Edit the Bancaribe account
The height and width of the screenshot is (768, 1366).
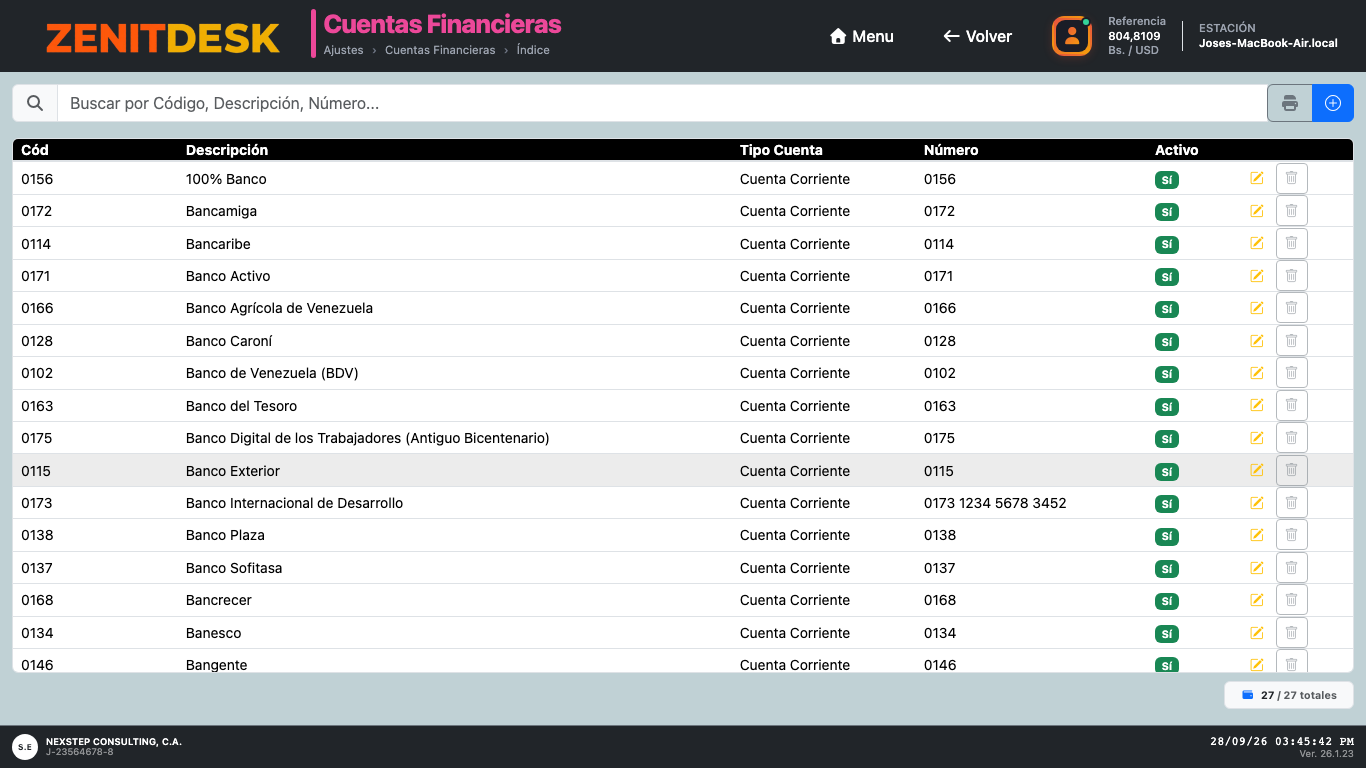coord(1257,243)
